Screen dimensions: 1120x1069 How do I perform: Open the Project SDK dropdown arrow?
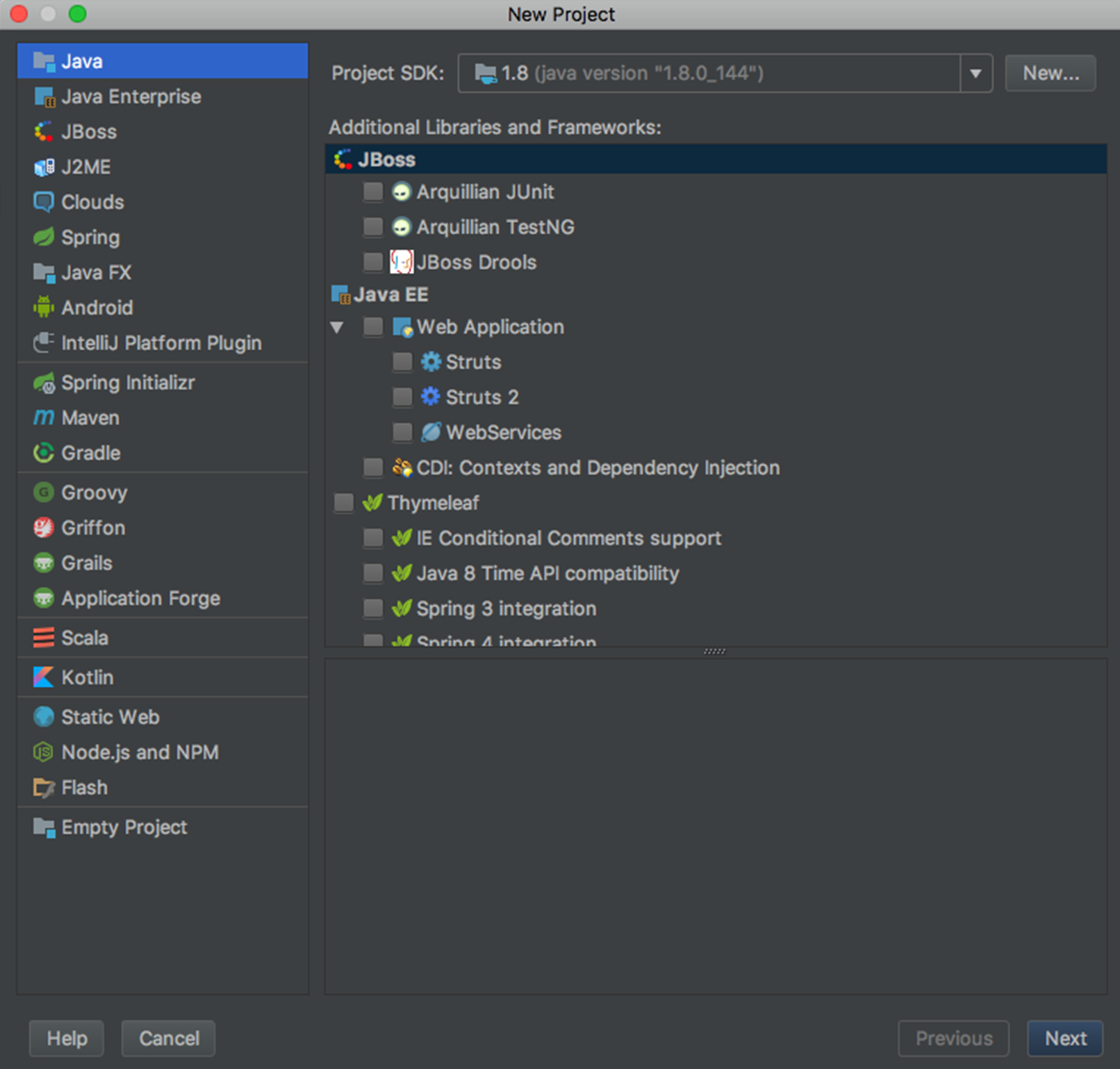pyautogui.click(x=975, y=73)
